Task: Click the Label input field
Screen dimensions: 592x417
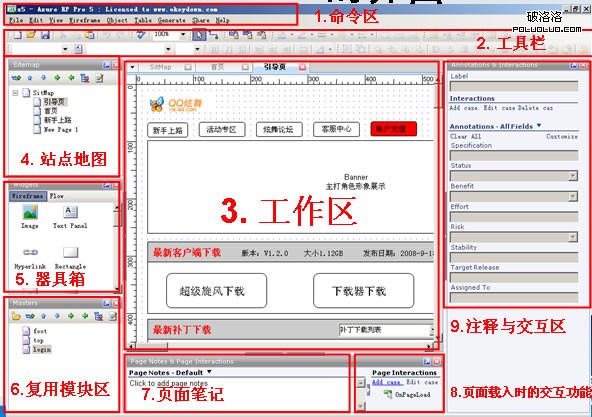Action: [x=513, y=86]
